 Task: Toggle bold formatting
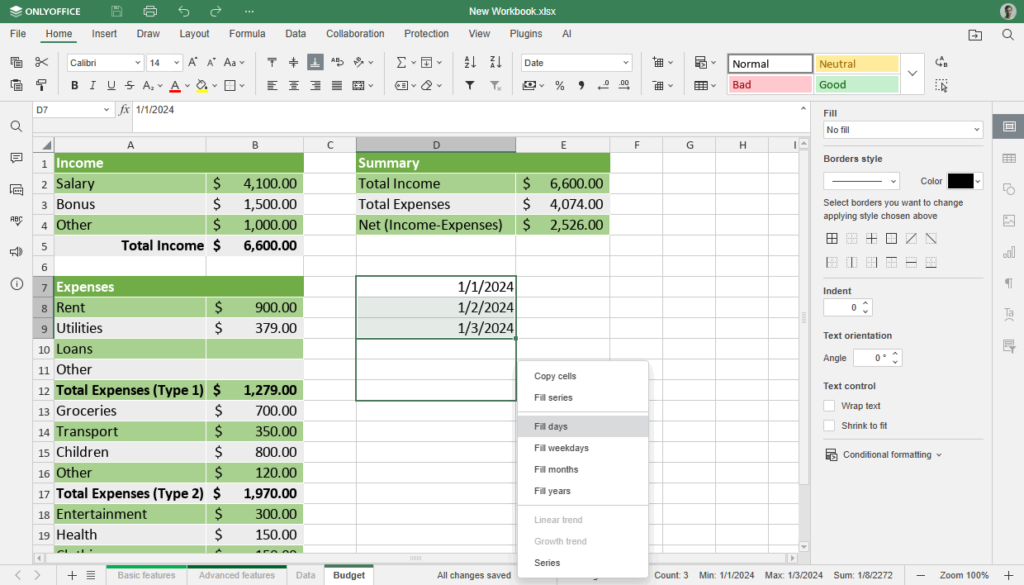74,85
